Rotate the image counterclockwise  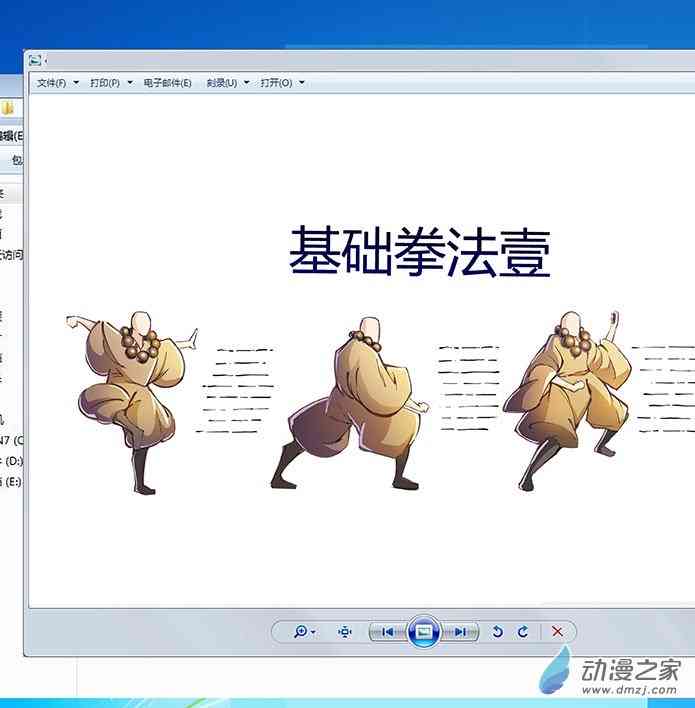click(498, 632)
